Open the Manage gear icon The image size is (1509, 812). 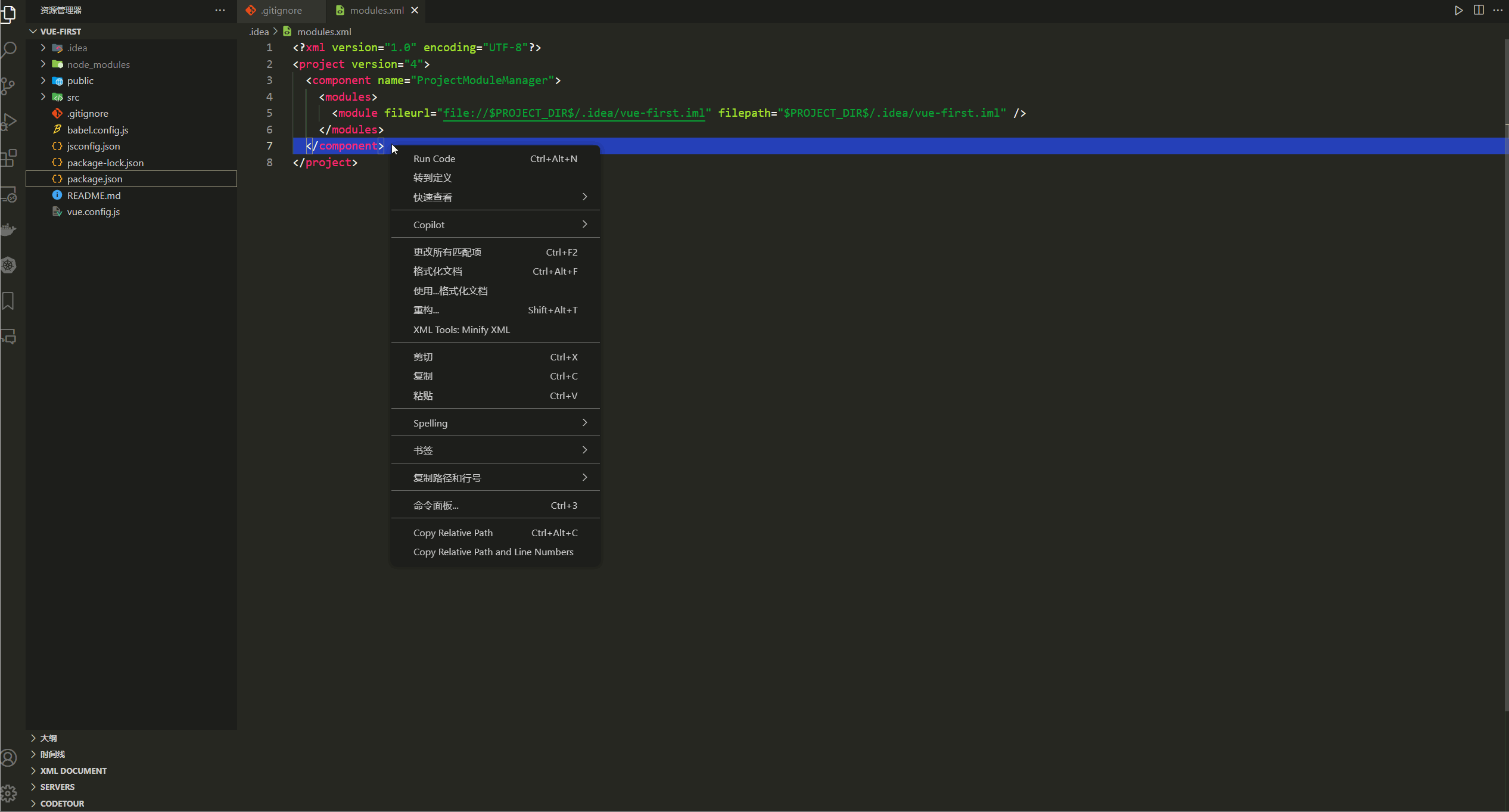click(x=9, y=793)
